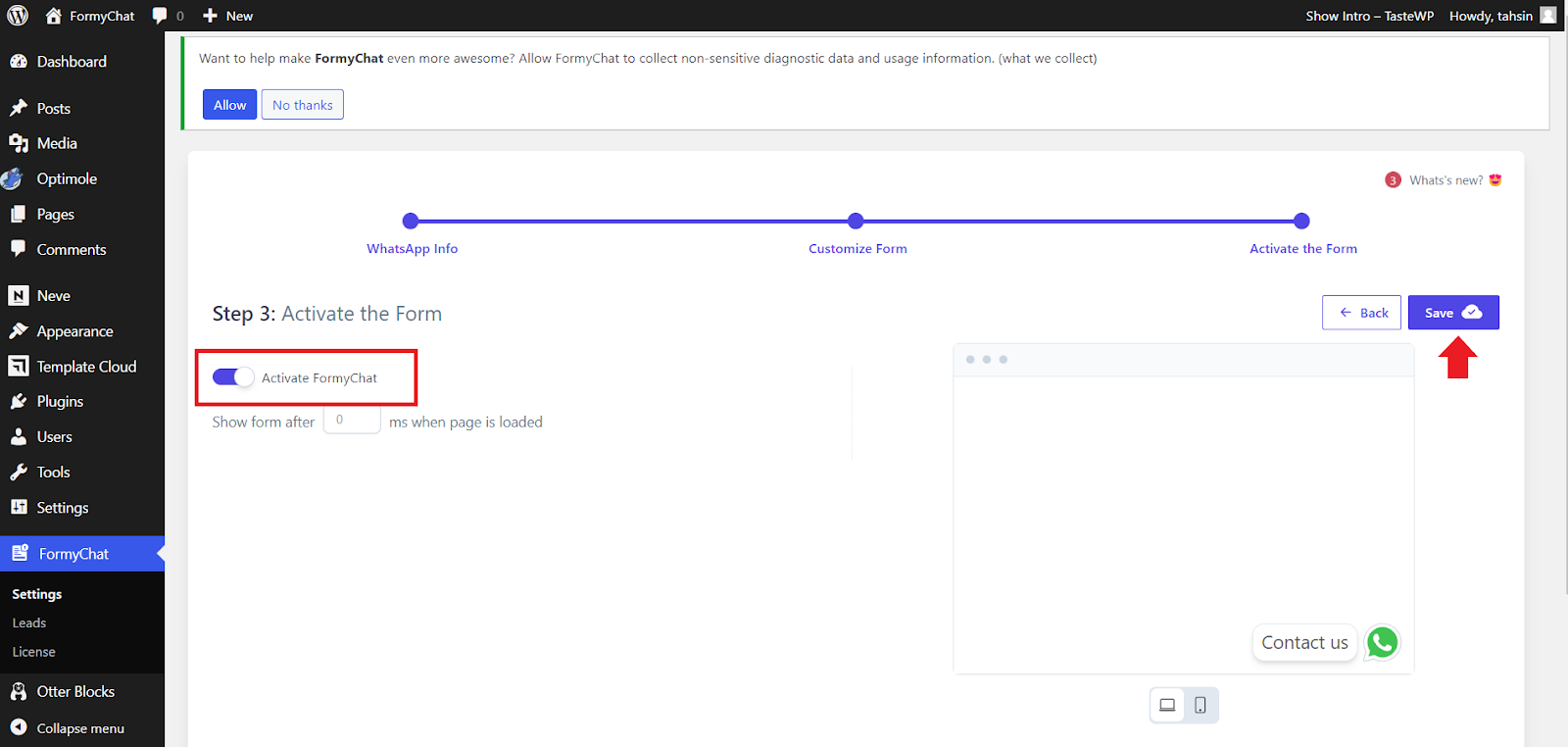Open the License submenu
This screenshot has width=1568, height=747.
click(x=33, y=651)
